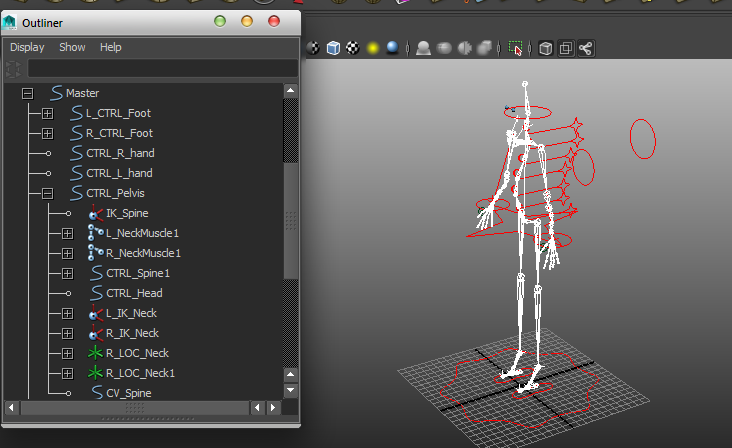Viewport: 732px width, 448px height.
Task: Expand the CTRL_Spine1 node
Action: [x=67, y=273]
